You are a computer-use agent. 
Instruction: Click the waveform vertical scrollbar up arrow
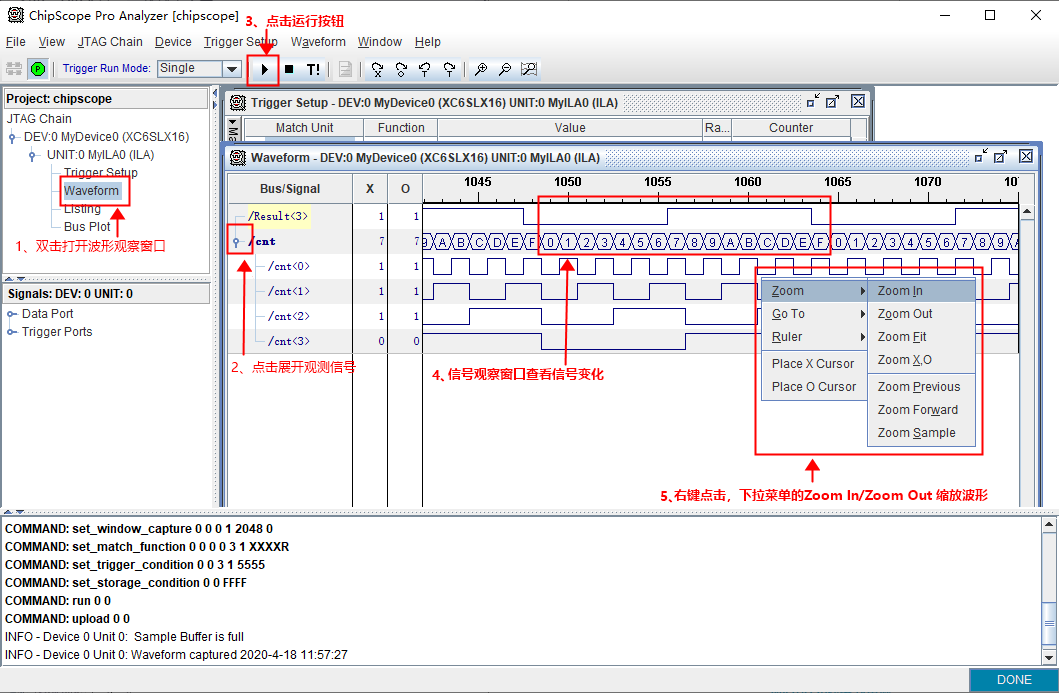1026,212
